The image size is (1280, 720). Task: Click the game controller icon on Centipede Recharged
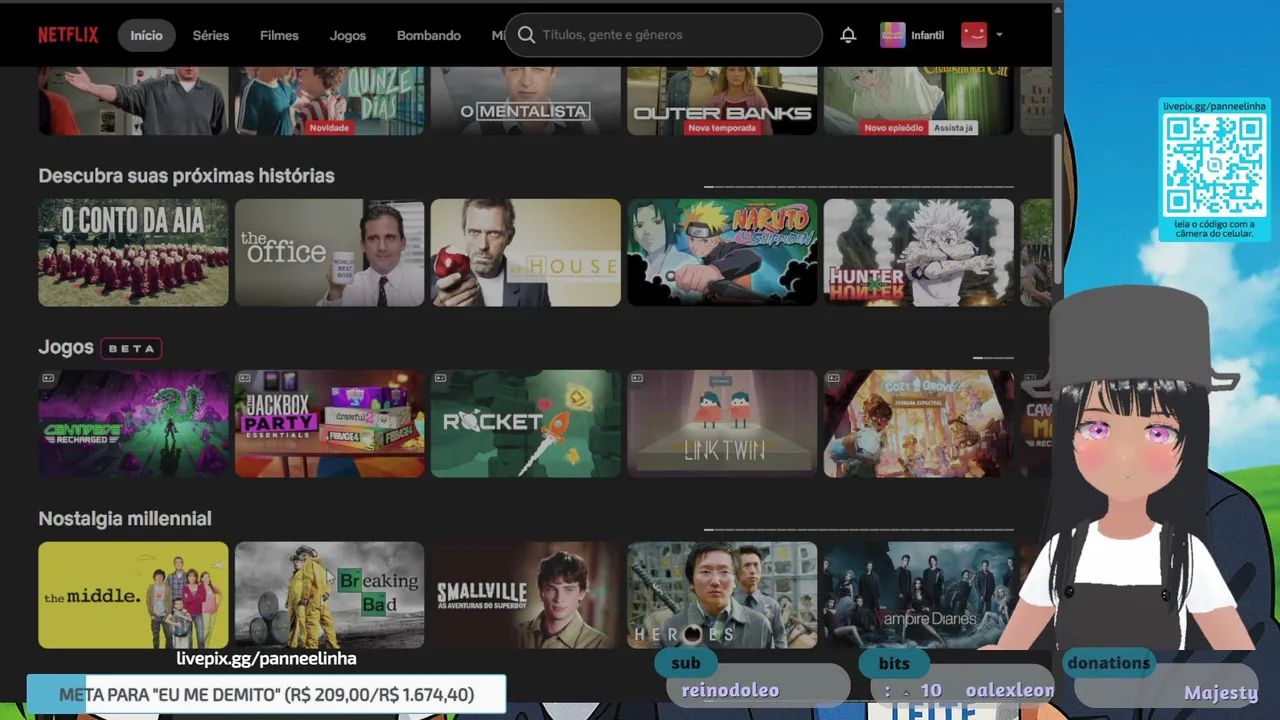click(x=48, y=378)
